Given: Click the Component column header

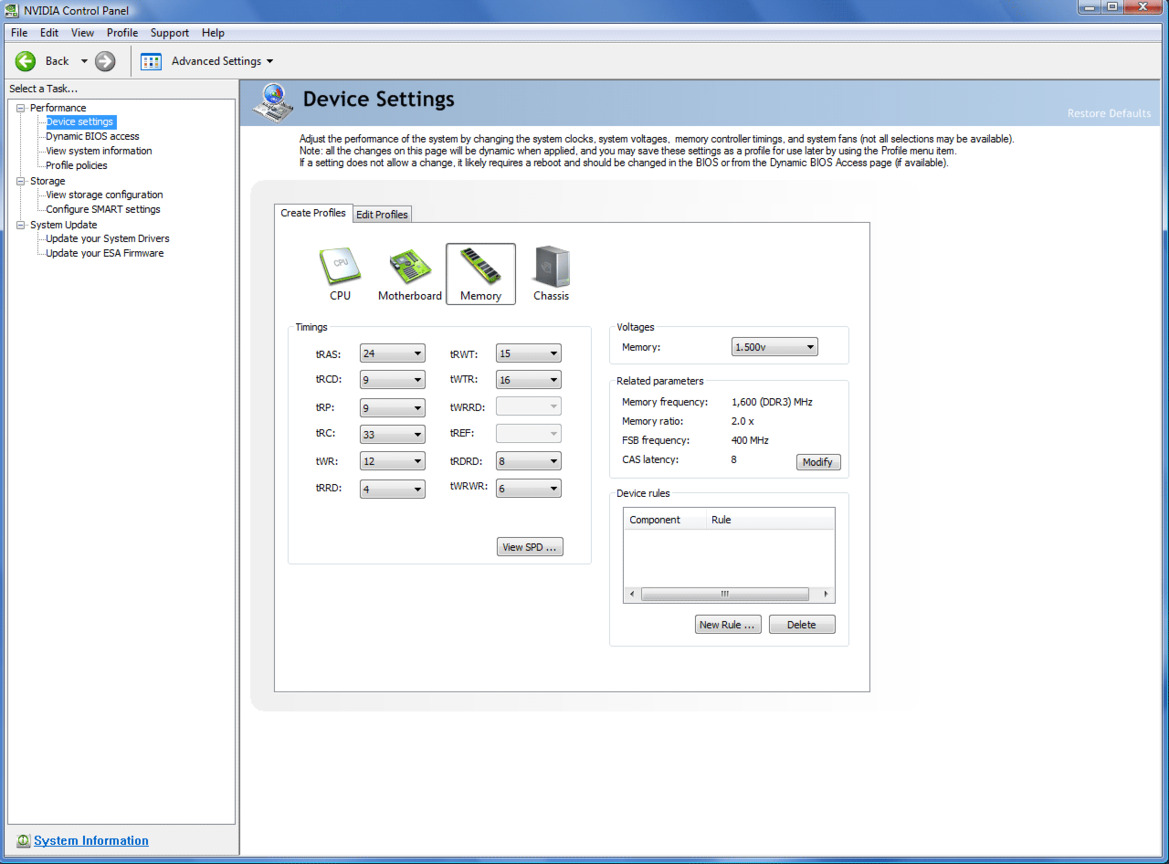Looking at the screenshot, I should coord(664,520).
